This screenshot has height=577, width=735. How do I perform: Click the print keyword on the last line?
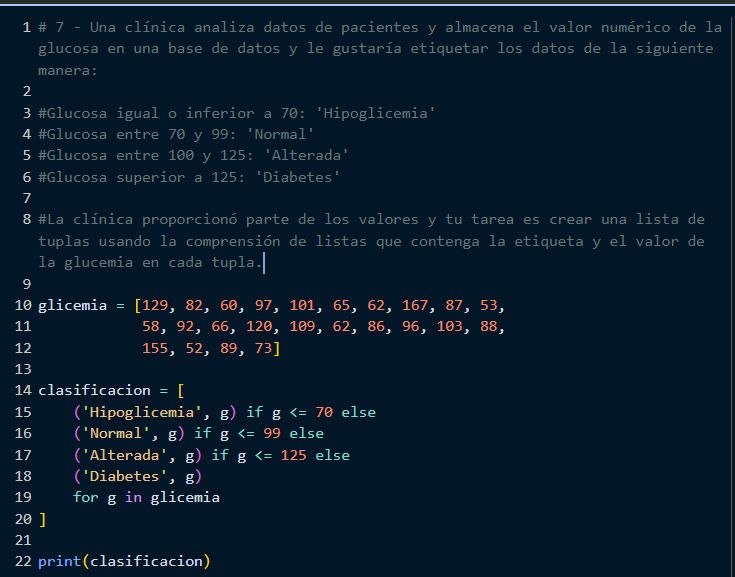point(59,561)
